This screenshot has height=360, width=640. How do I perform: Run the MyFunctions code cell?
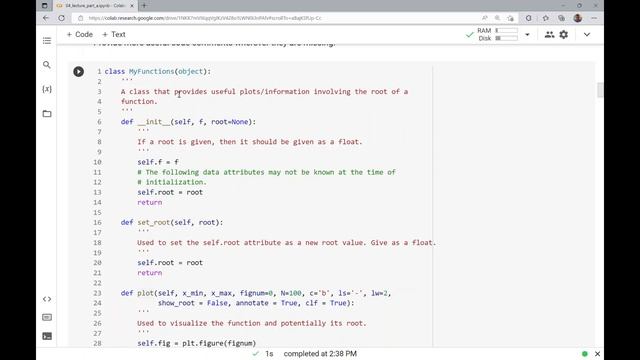point(78,71)
